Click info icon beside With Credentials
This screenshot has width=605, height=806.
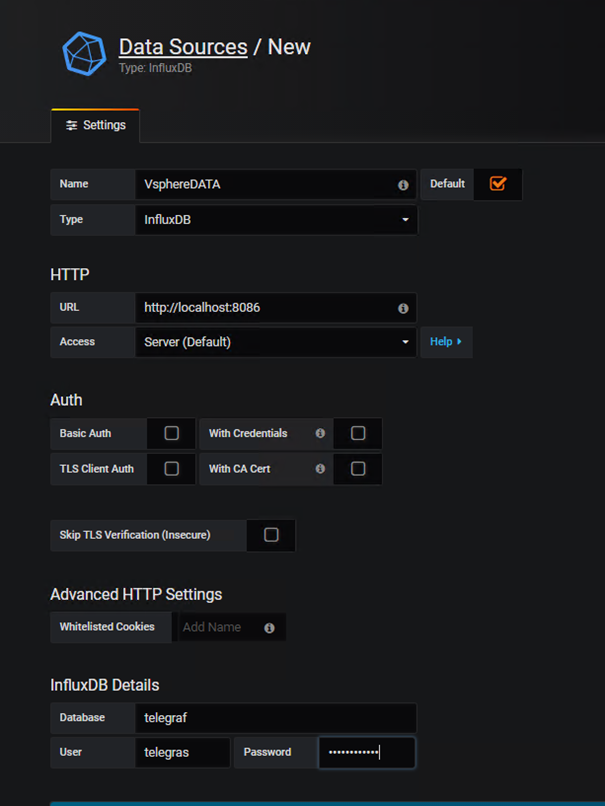point(320,434)
